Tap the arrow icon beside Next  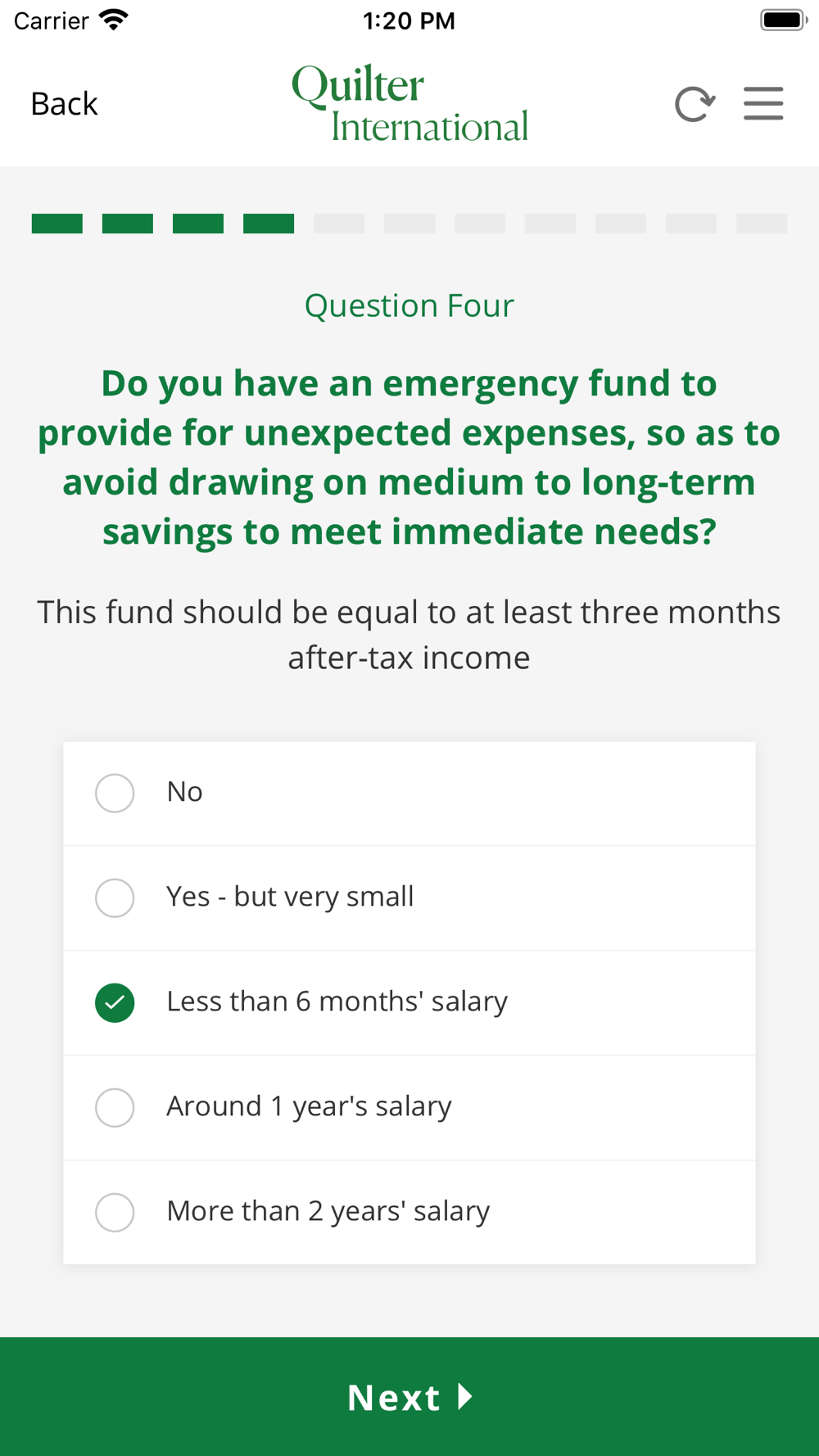[x=465, y=1396]
